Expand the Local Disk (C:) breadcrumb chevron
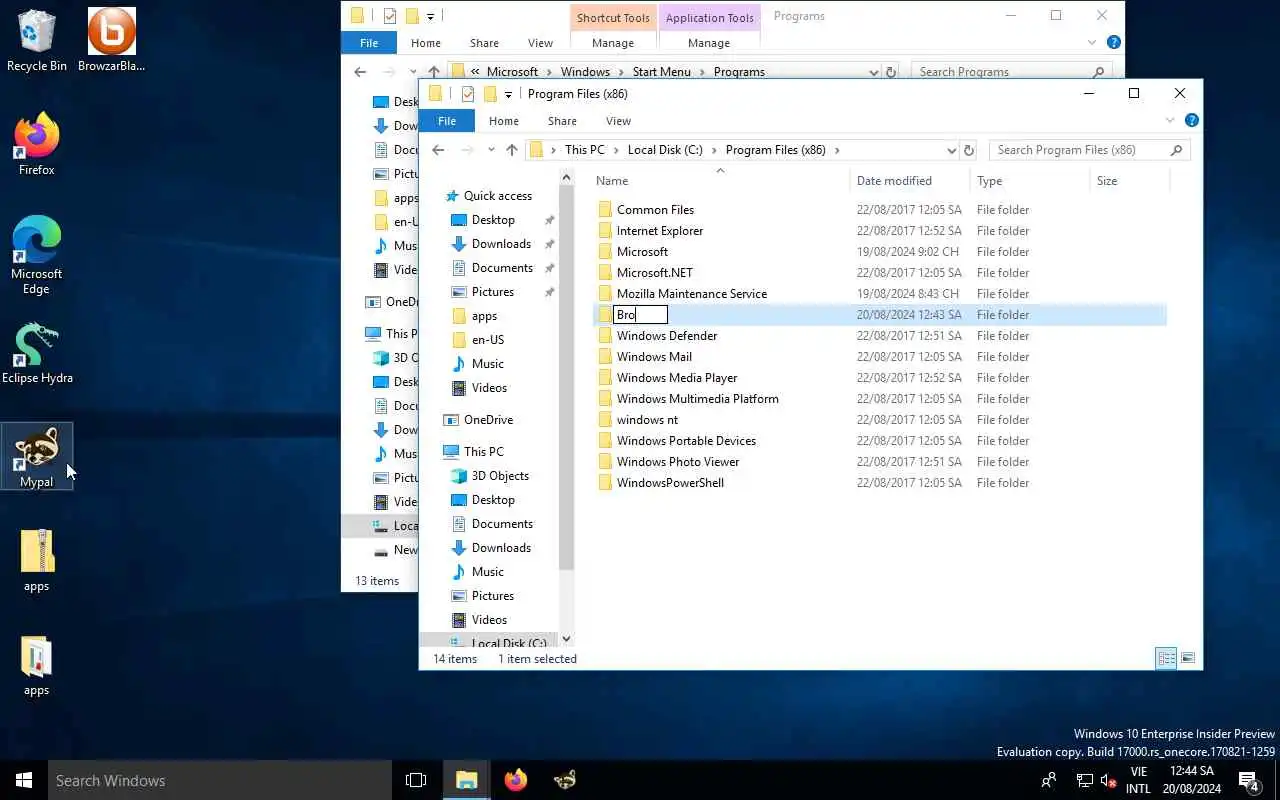Viewport: 1280px width, 800px height. pos(715,150)
